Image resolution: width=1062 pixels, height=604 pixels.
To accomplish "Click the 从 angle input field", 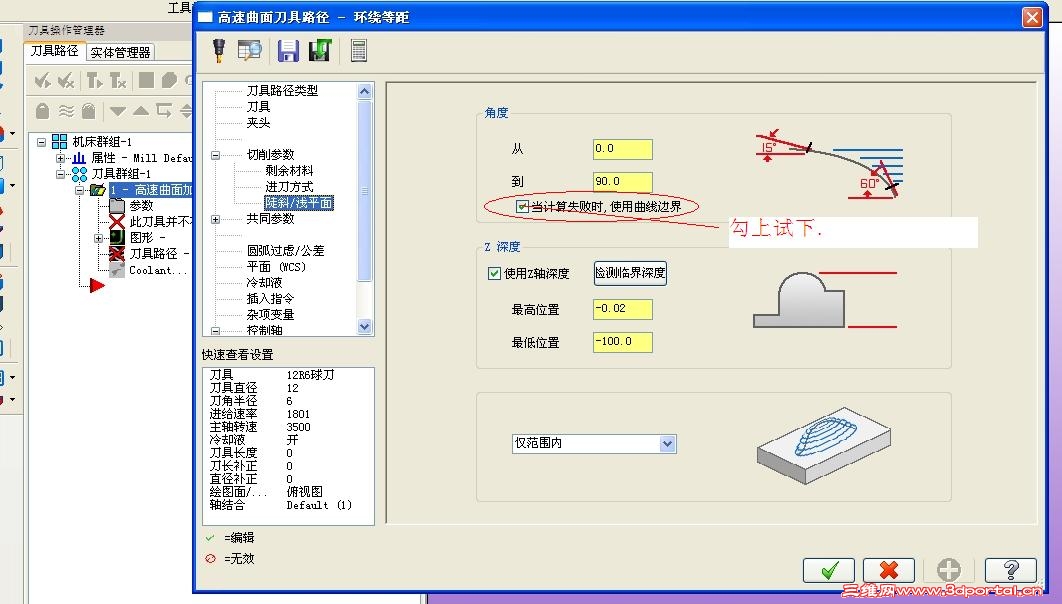I will 622,149.
